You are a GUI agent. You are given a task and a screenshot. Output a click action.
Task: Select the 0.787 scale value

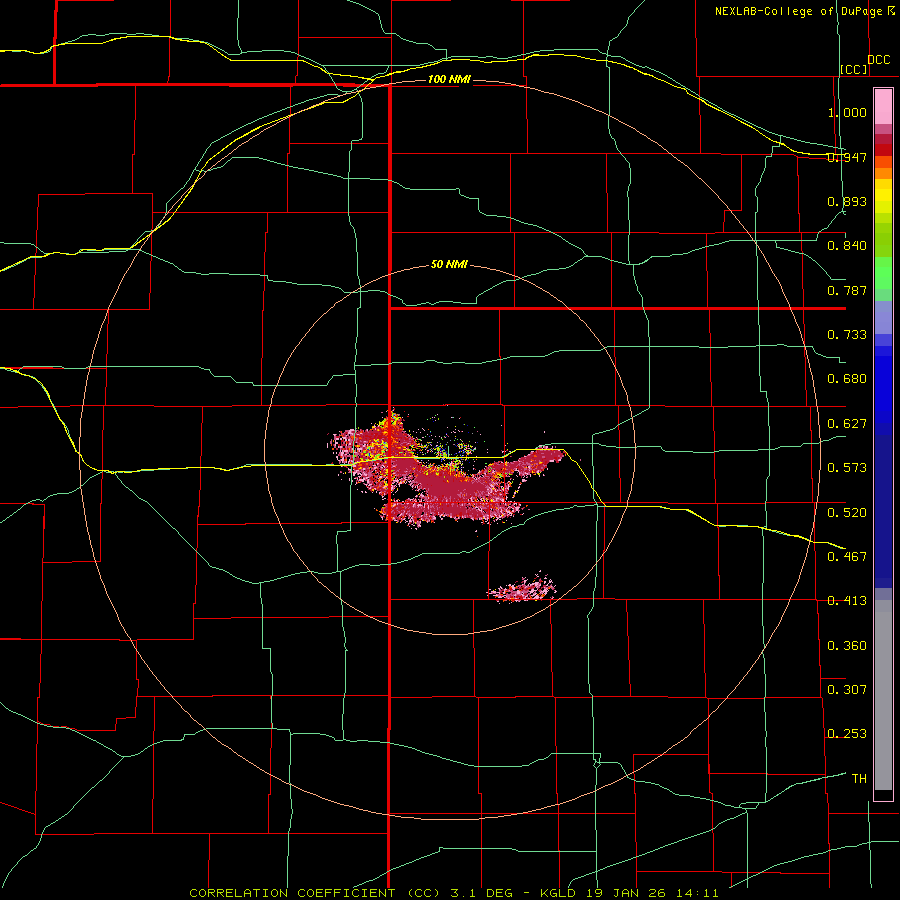click(847, 290)
